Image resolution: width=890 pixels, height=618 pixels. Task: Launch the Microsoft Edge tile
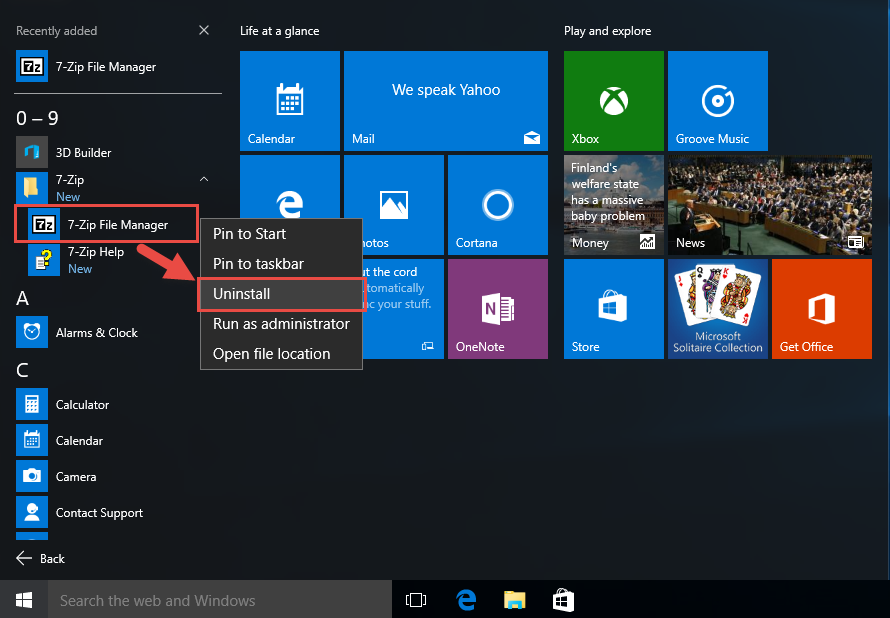tap(290, 186)
